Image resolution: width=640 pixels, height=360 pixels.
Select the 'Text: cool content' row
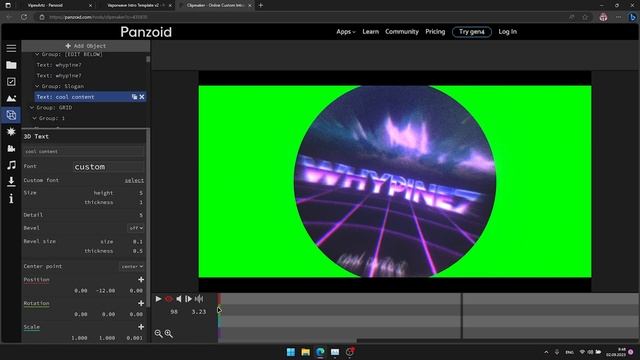[x=91, y=97]
